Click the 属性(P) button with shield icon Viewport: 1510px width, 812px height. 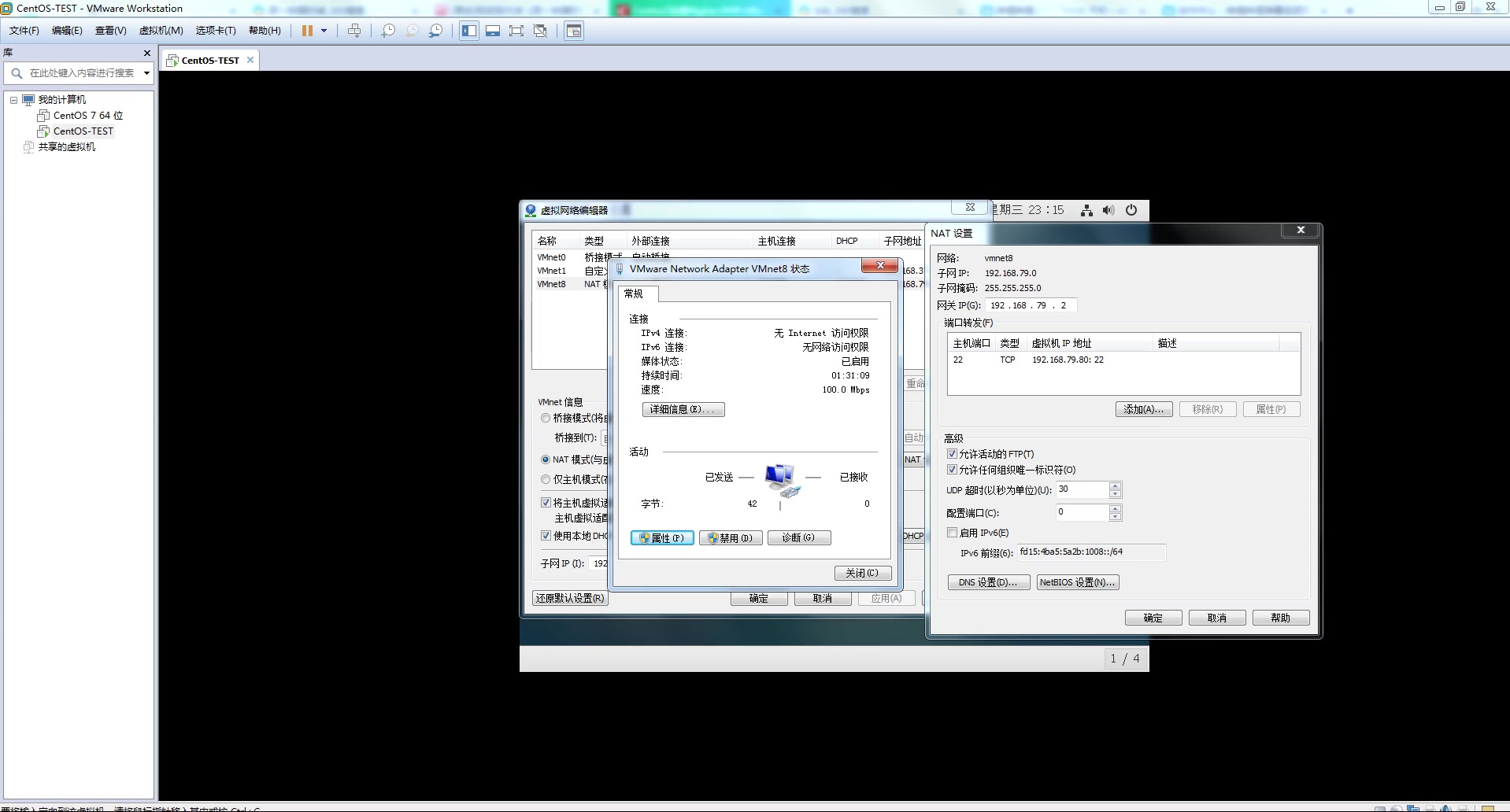662,538
